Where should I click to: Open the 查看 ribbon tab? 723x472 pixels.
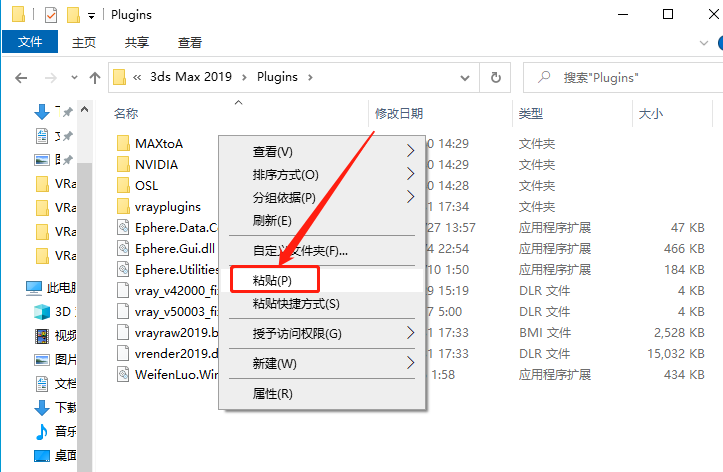pyautogui.click(x=190, y=42)
